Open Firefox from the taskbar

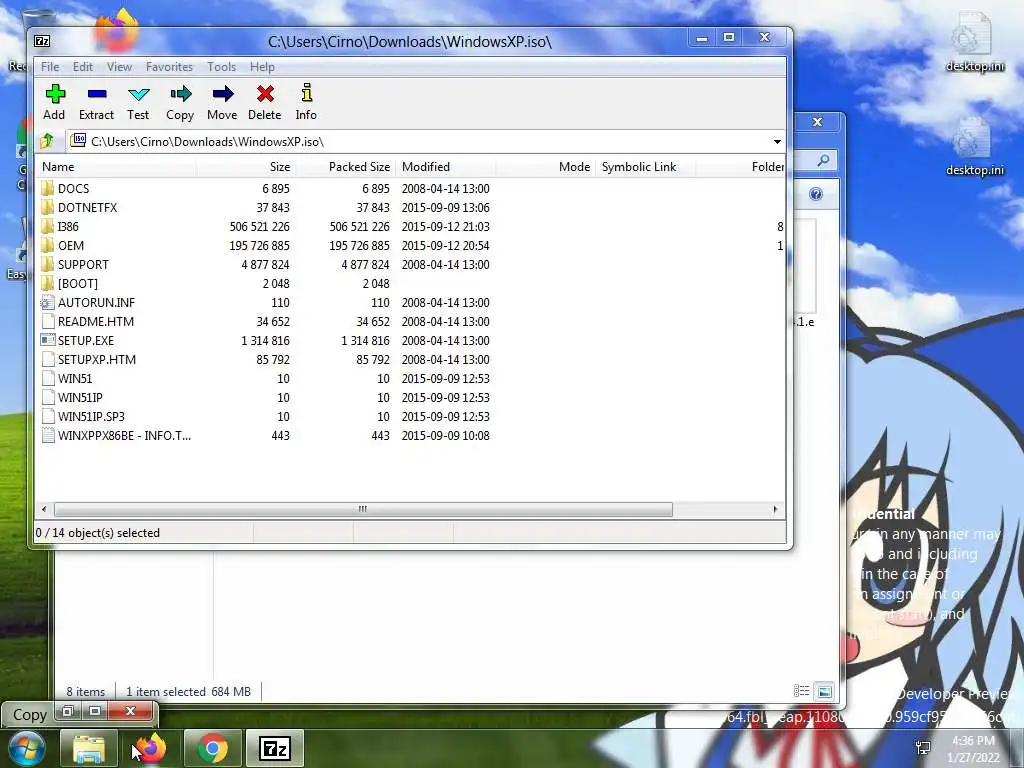(151, 748)
